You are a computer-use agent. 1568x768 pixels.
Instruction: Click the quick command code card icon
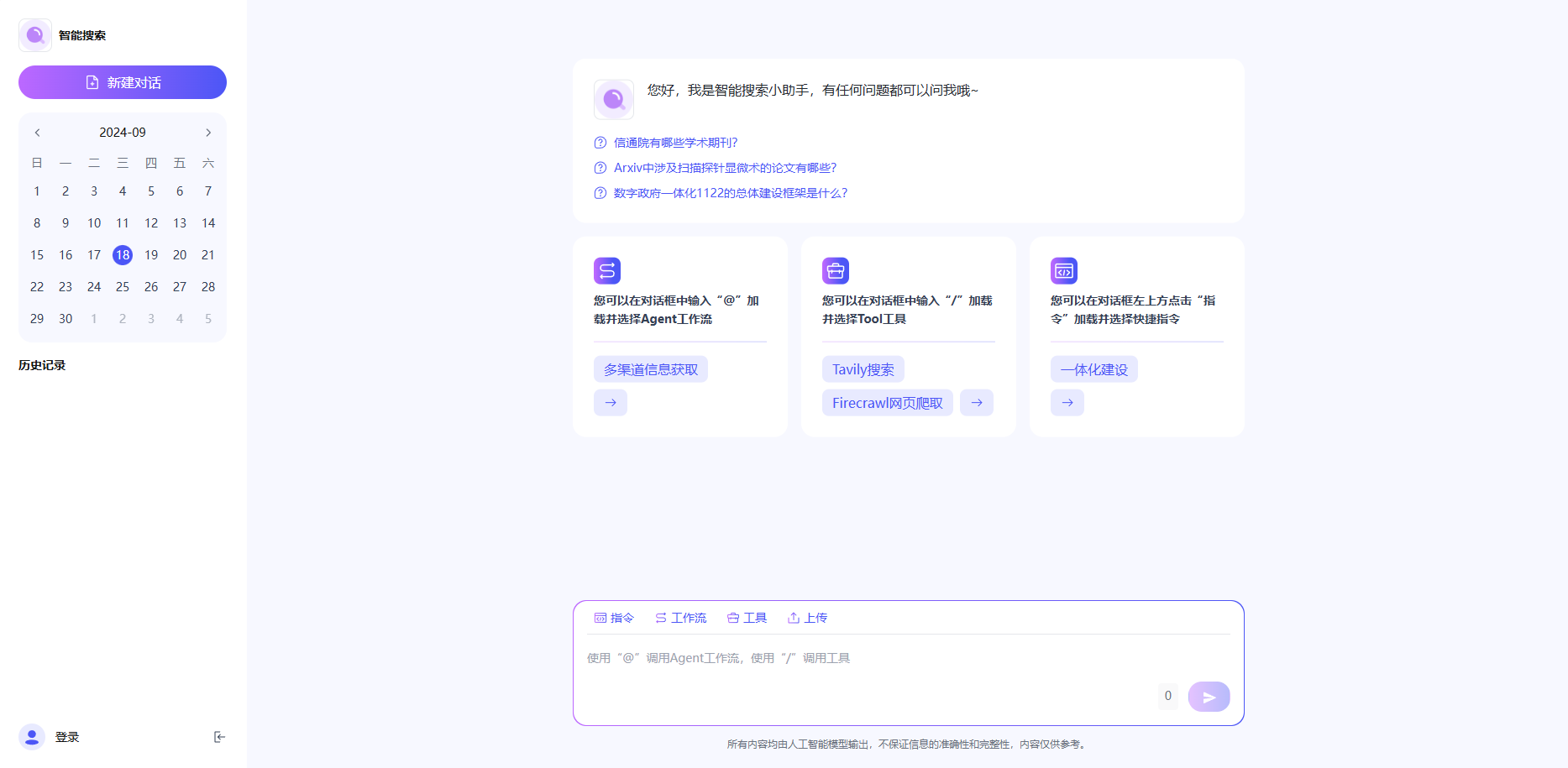tap(1064, 271)
